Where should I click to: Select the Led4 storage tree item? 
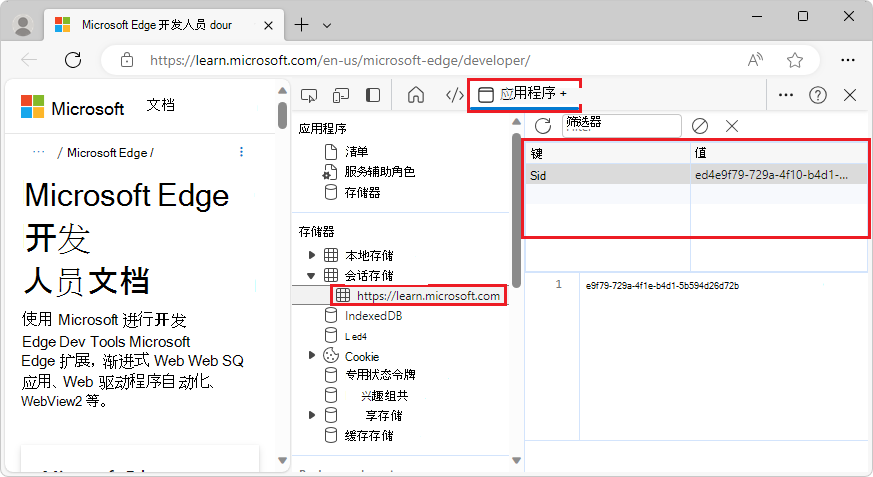coord(355,336)
